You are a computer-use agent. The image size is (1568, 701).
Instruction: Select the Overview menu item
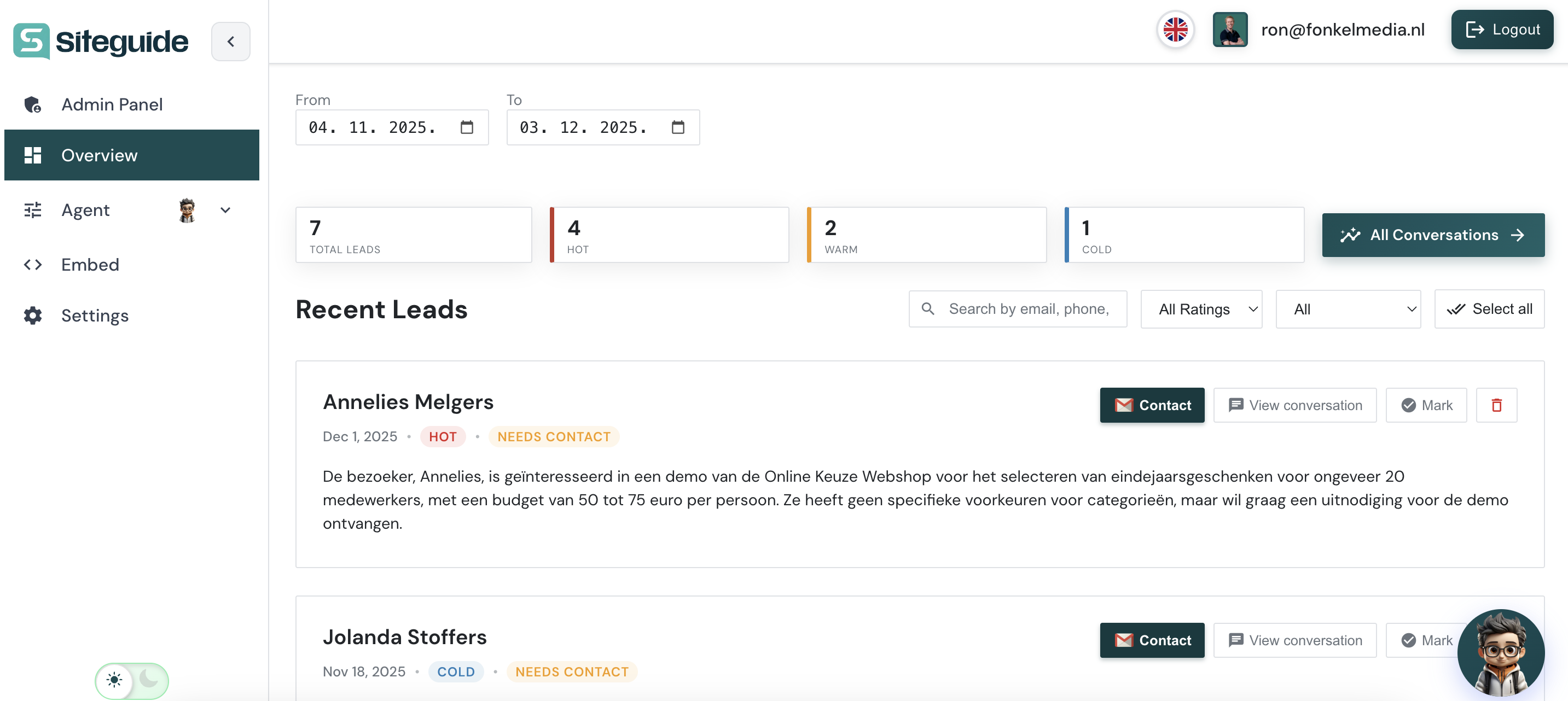98,155
